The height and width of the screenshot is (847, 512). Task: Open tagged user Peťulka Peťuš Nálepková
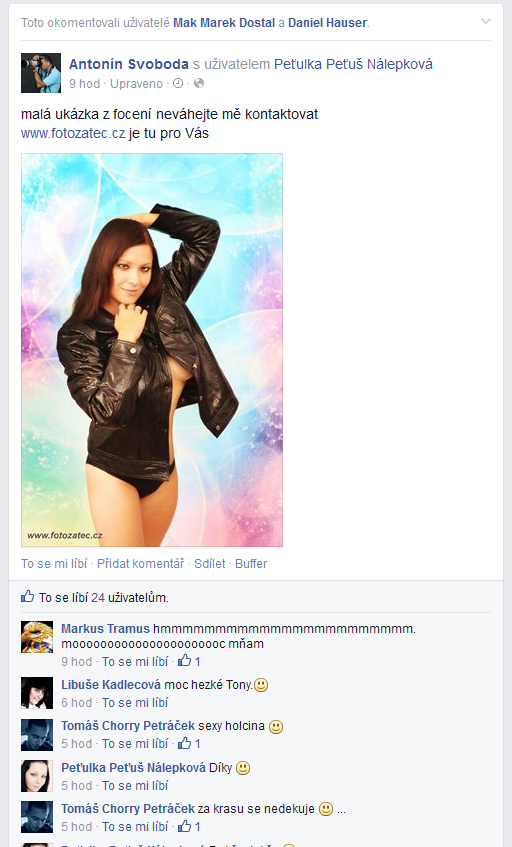[353, 64]
